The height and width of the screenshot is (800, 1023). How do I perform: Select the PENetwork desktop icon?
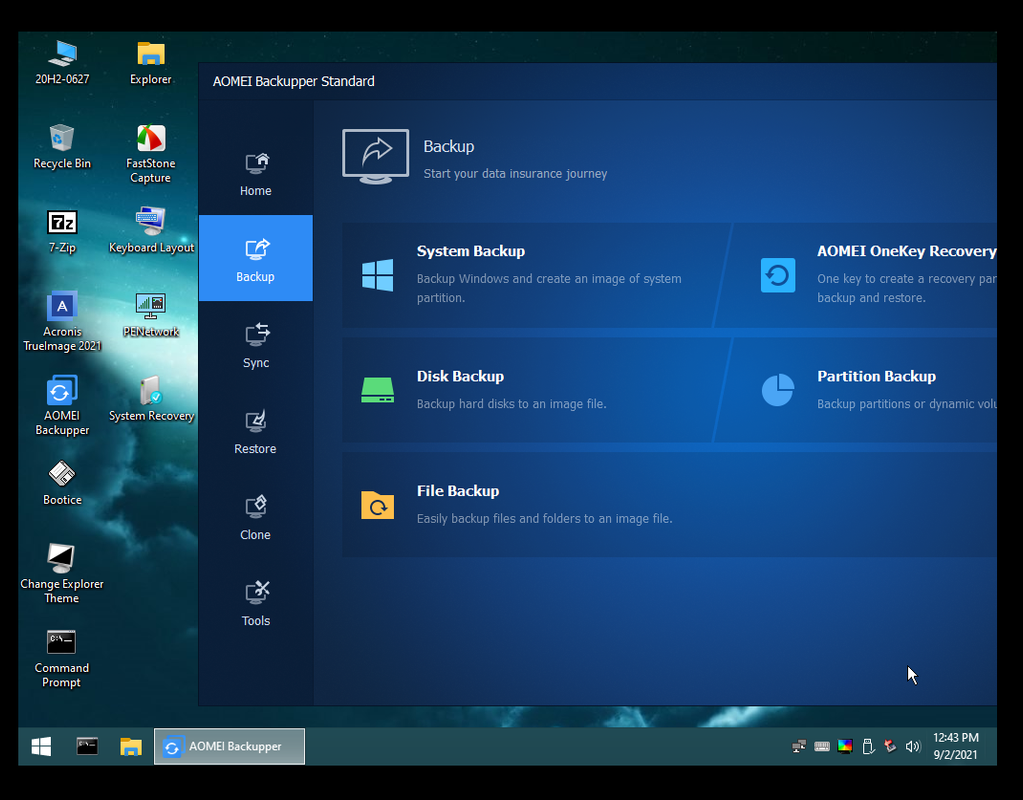pos(150,315)
